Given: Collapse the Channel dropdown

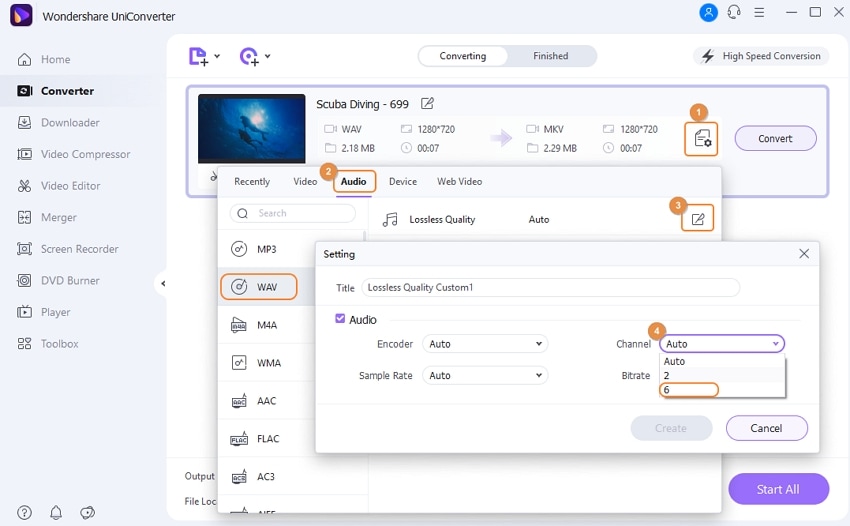Looking at the screenshot, I should pyautogui.click(x=722, y=344).
